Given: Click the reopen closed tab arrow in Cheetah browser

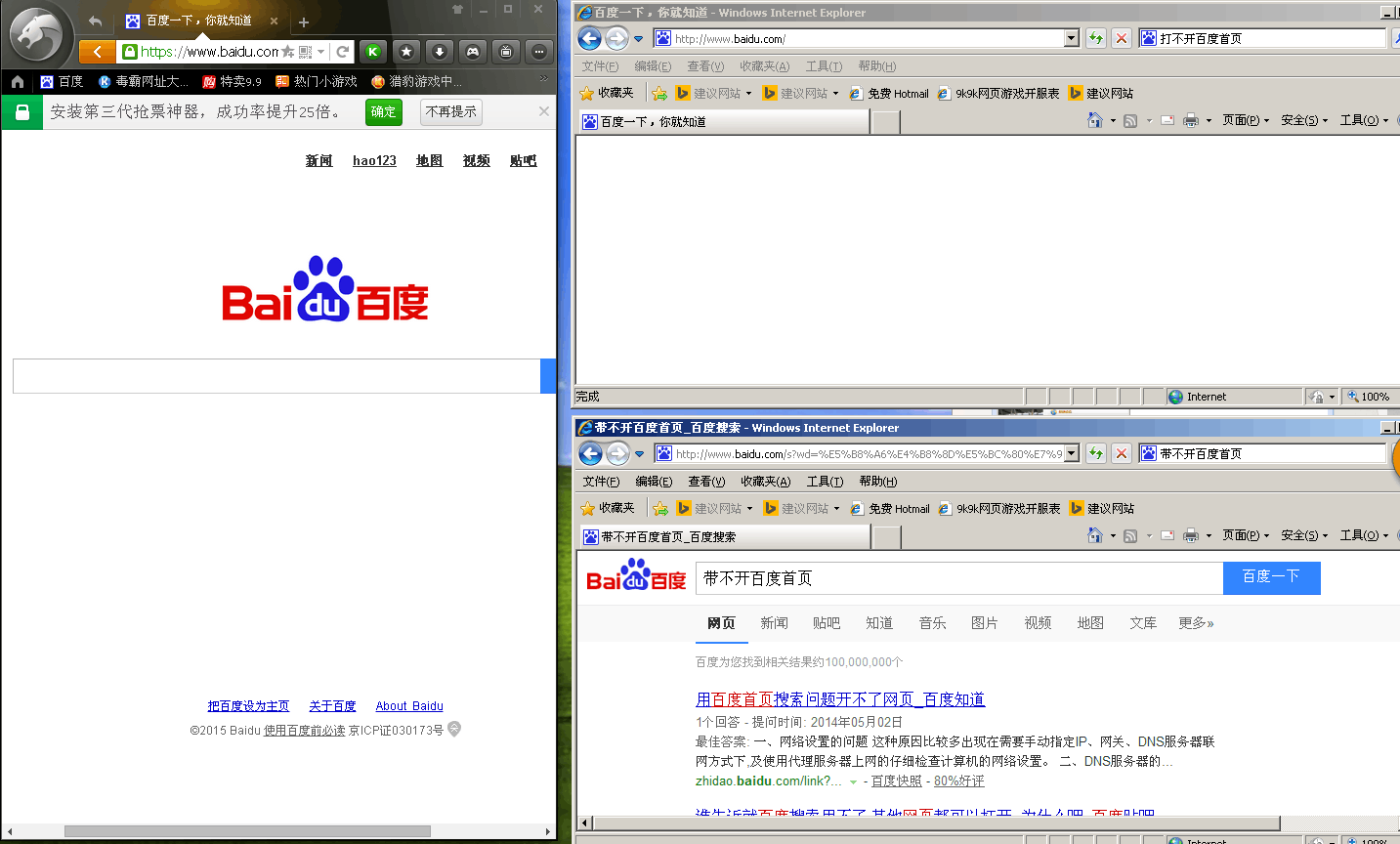Looking at the screenshot, I should (95, 21).
